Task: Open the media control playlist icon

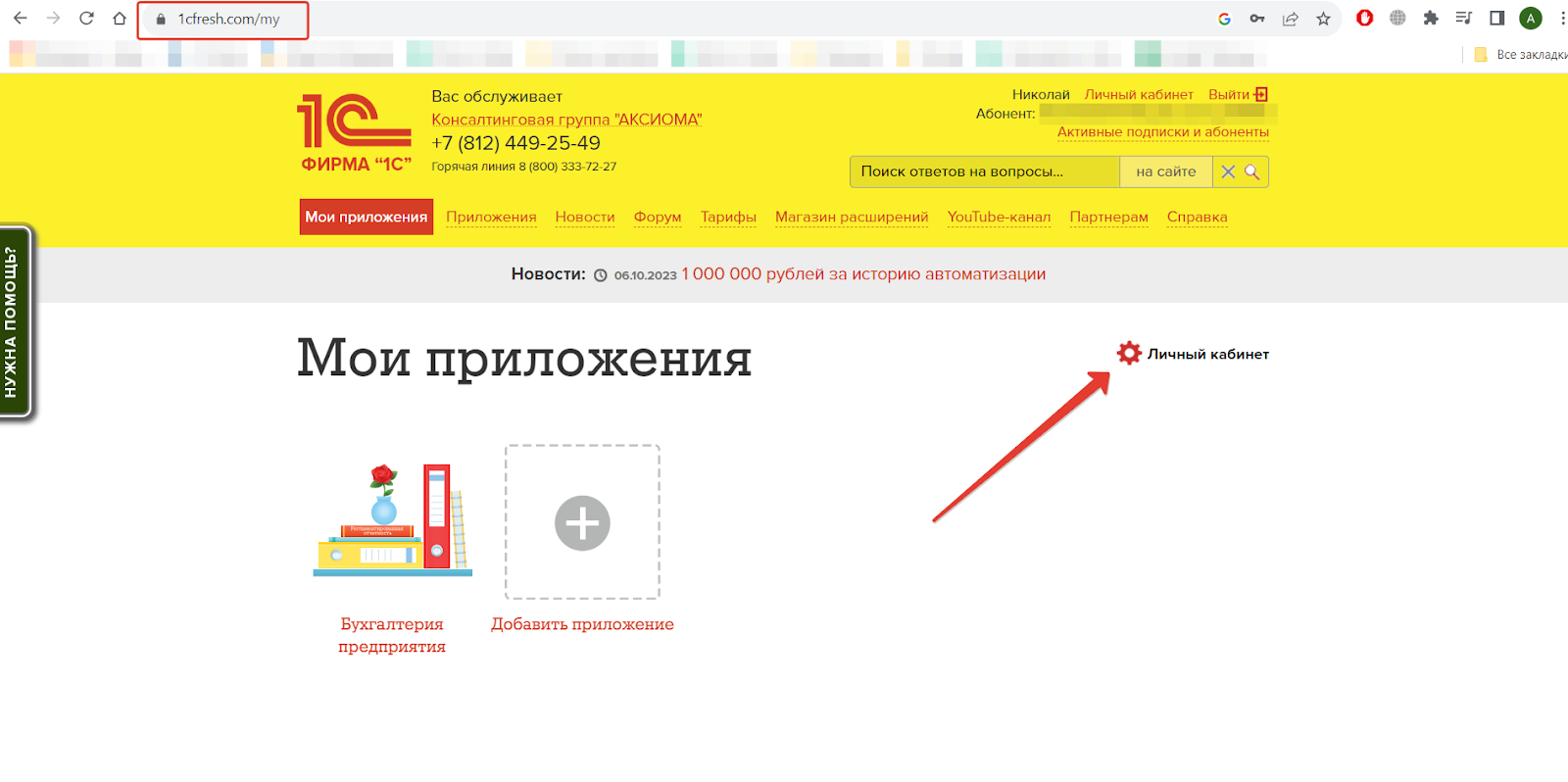Action: pos(1464,18)
